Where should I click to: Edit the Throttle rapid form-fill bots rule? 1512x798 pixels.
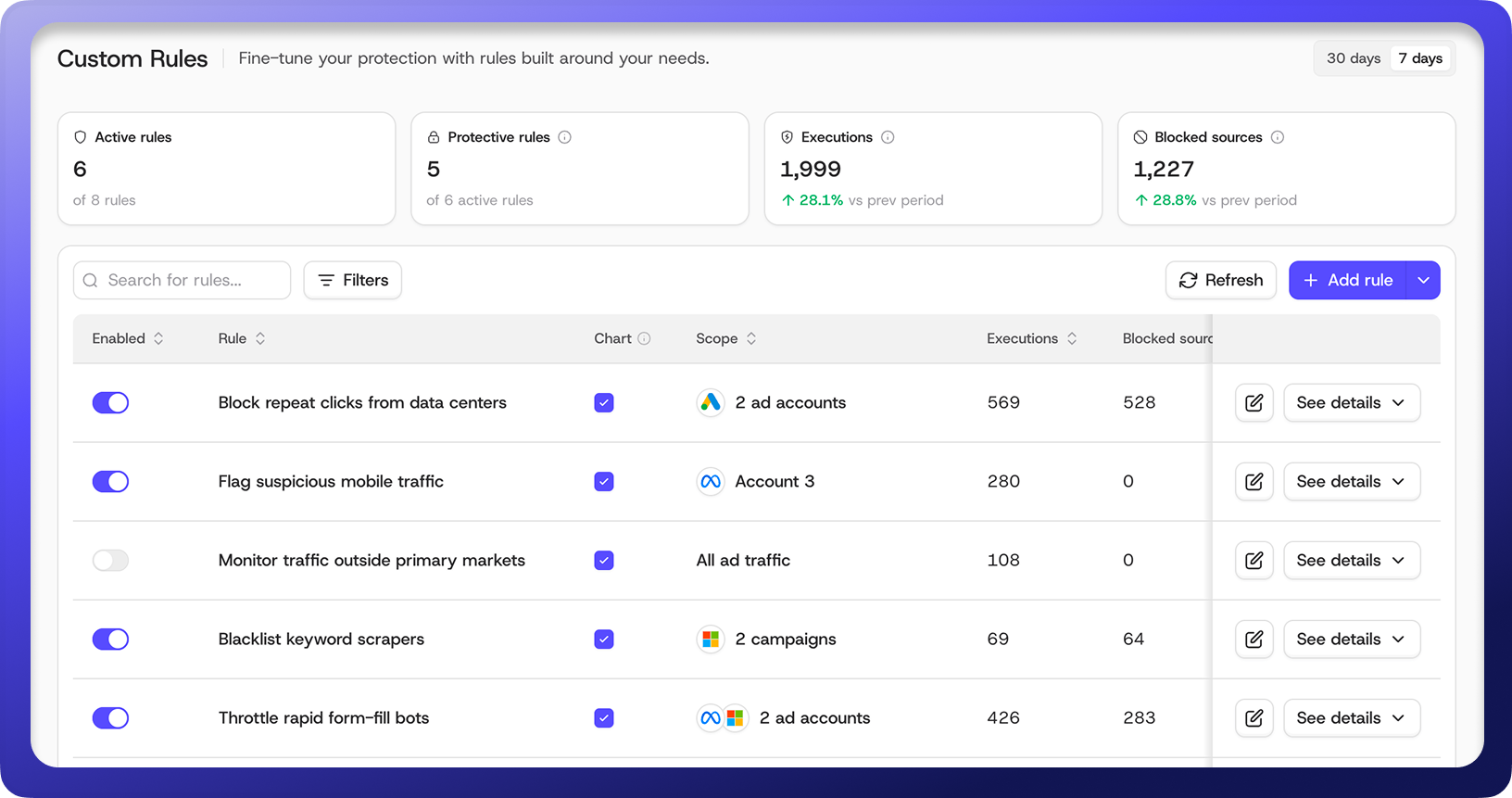pos(1254,717)
